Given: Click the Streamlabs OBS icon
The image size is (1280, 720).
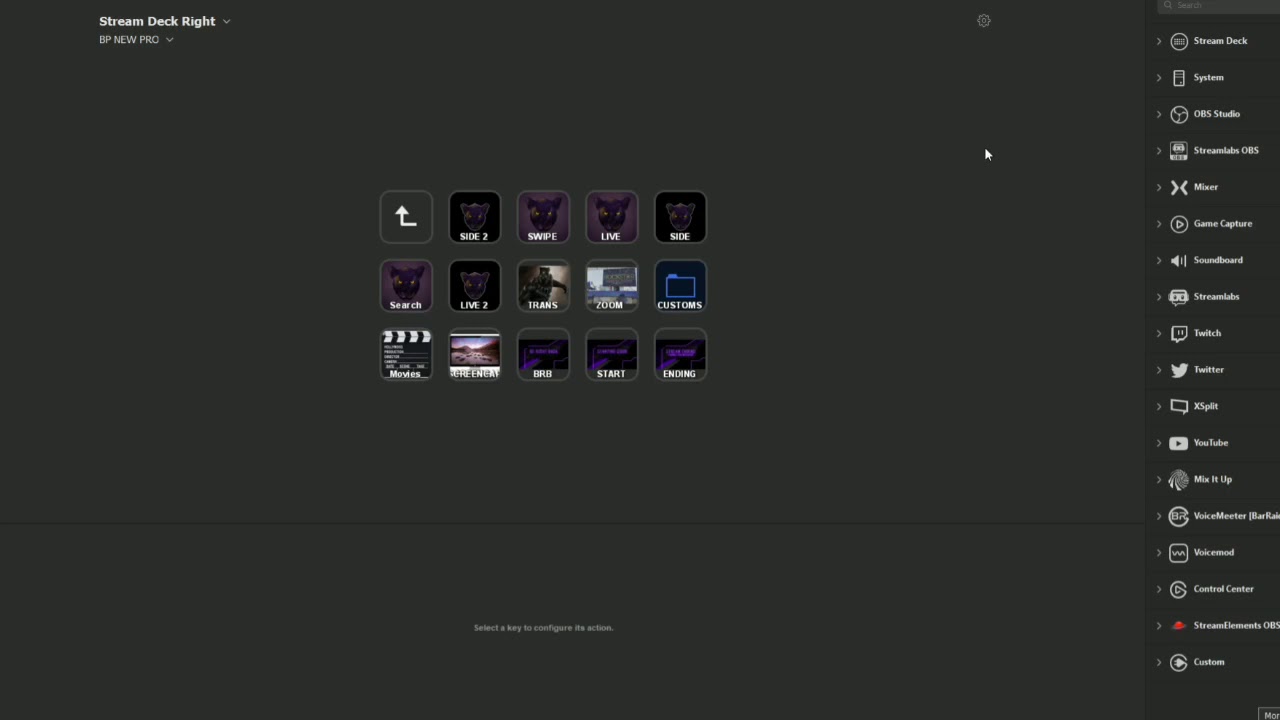Looking at the screenshot, I should [x=1179, y=150].
